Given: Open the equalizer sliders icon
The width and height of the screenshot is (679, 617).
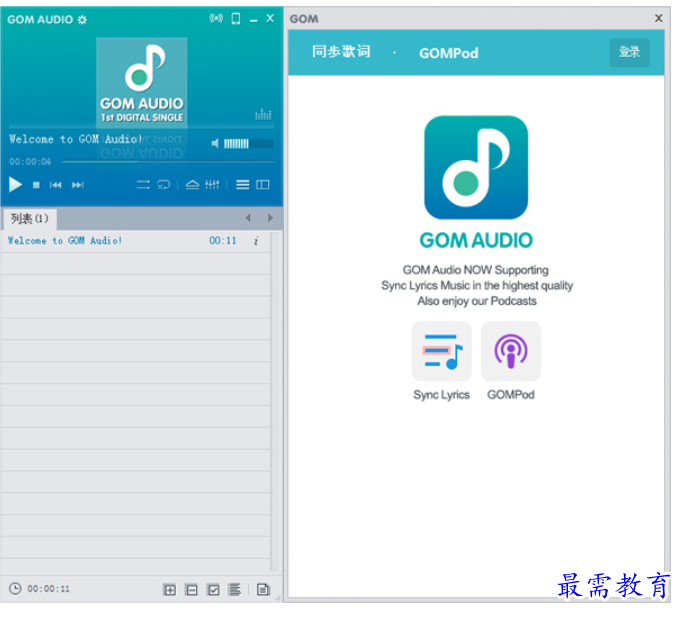Looking at the screenshot, I should point(212,185).
